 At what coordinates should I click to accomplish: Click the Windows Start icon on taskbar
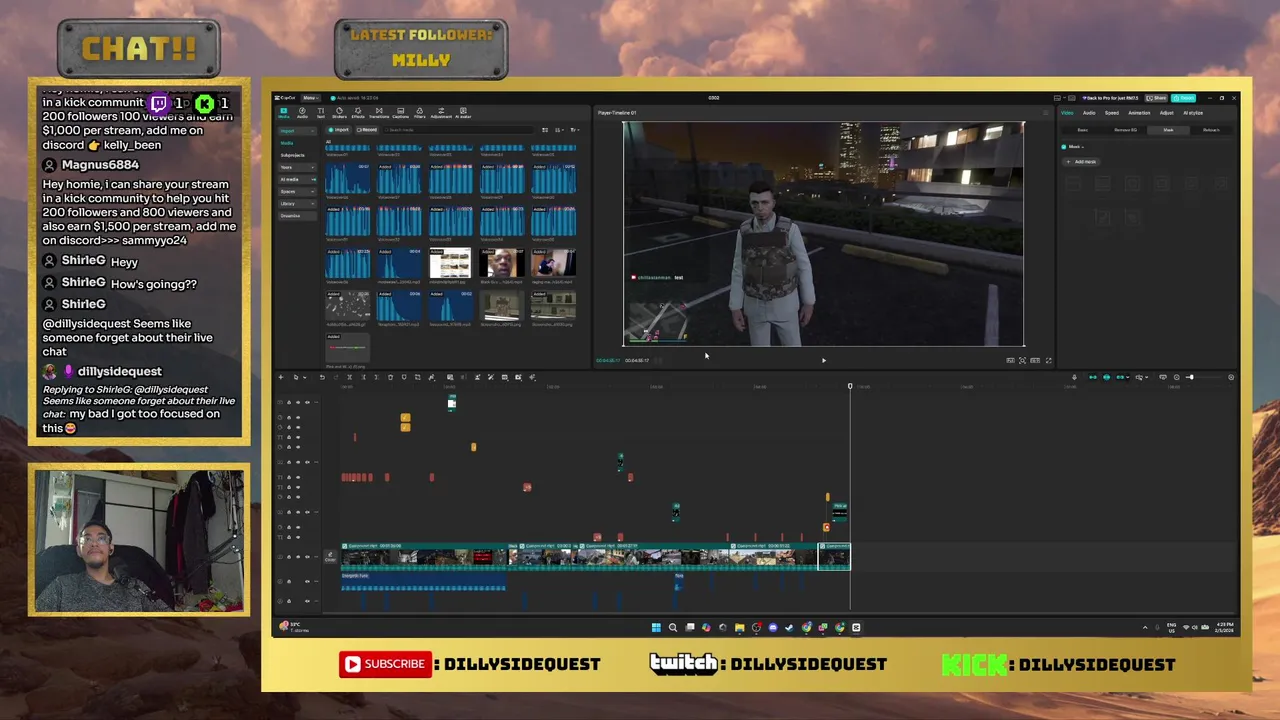tap(656, 627)
